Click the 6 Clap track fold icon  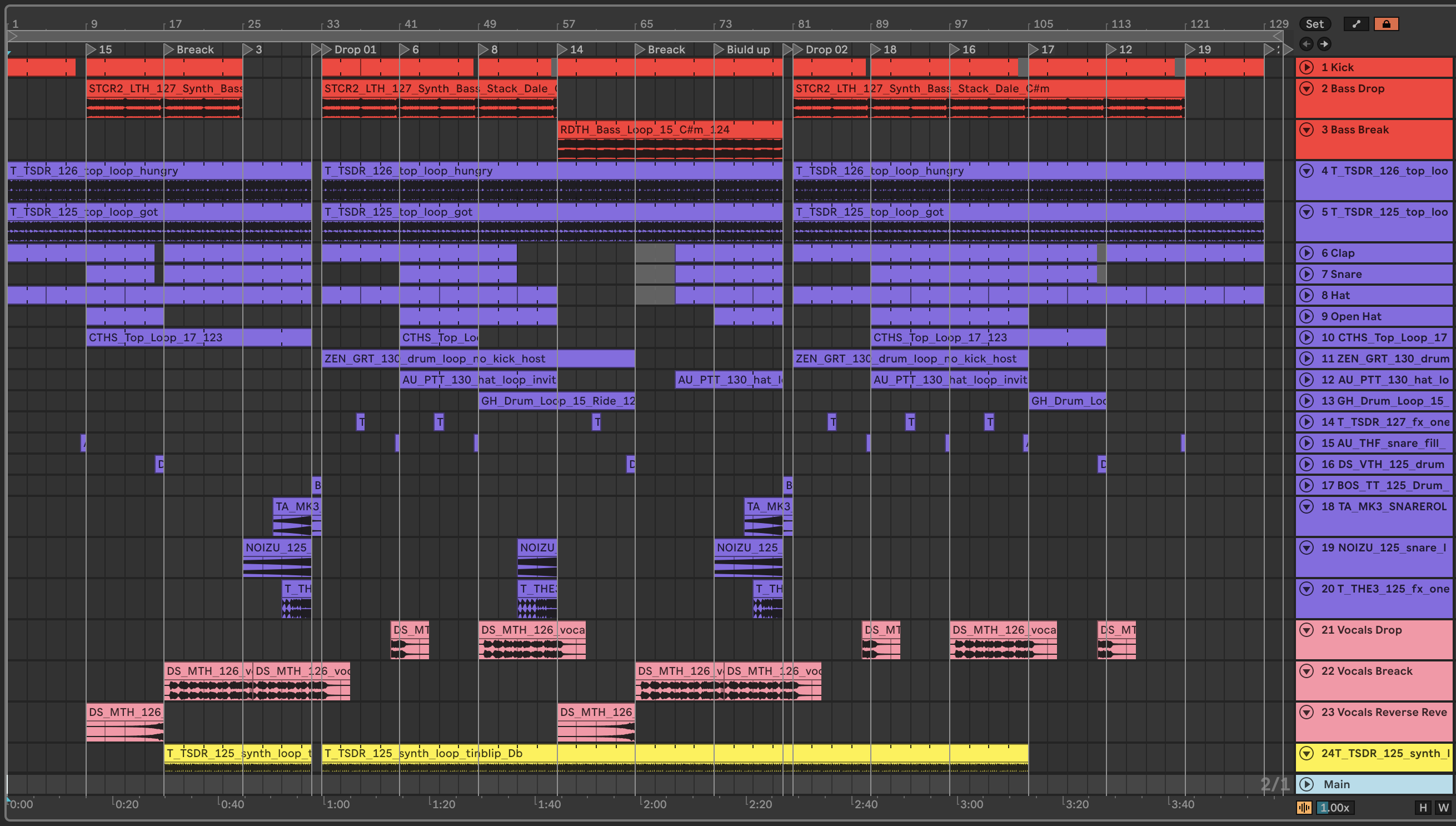click(x=1307, y=253)
